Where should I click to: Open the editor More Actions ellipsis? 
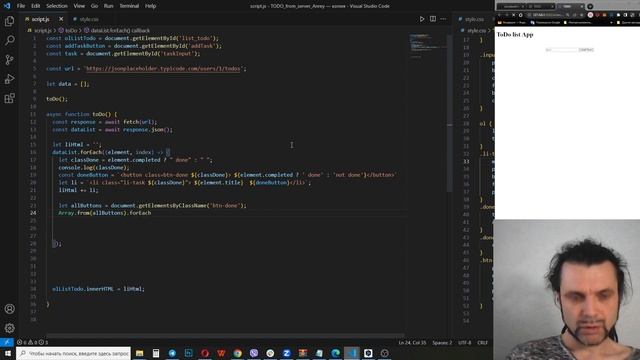pyautogui.click(x=443, y=19)
